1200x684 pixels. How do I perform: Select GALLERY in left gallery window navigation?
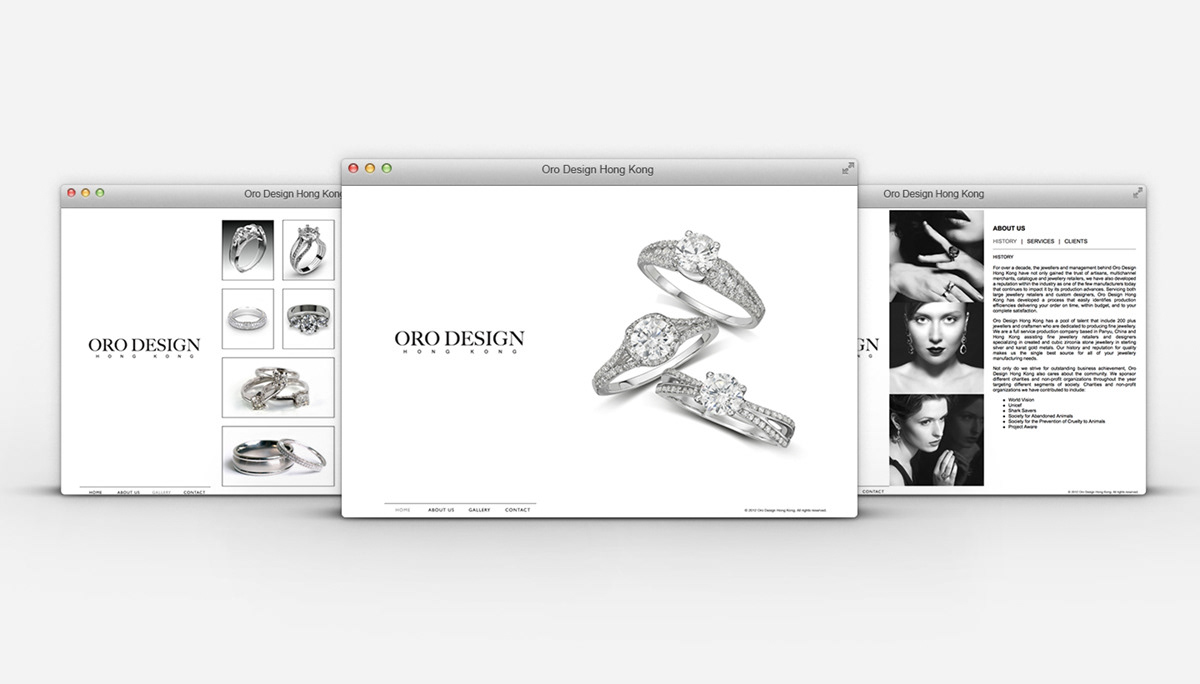coord(162,492)
